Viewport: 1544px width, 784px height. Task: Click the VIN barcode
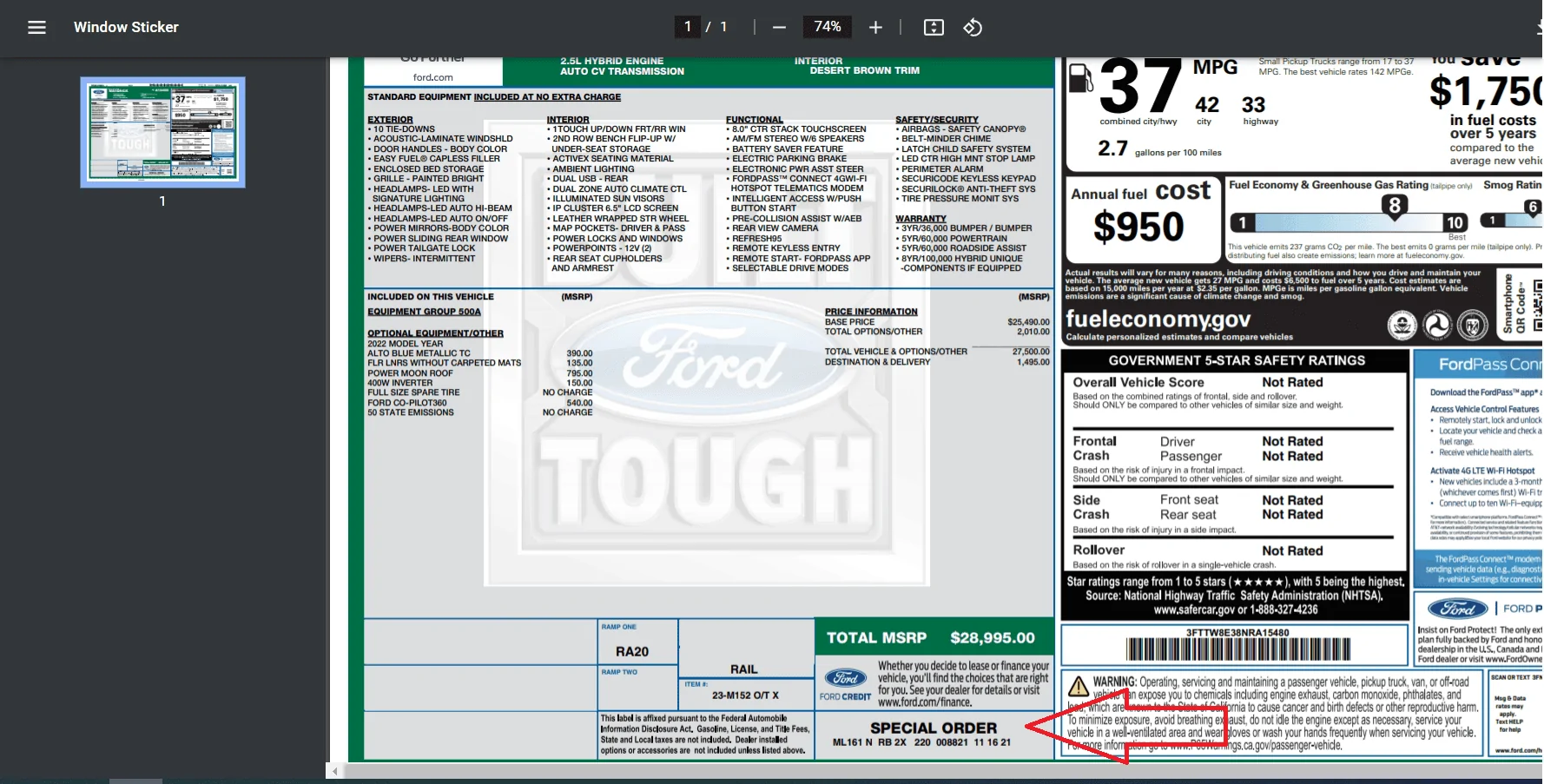pos(1238,649)
